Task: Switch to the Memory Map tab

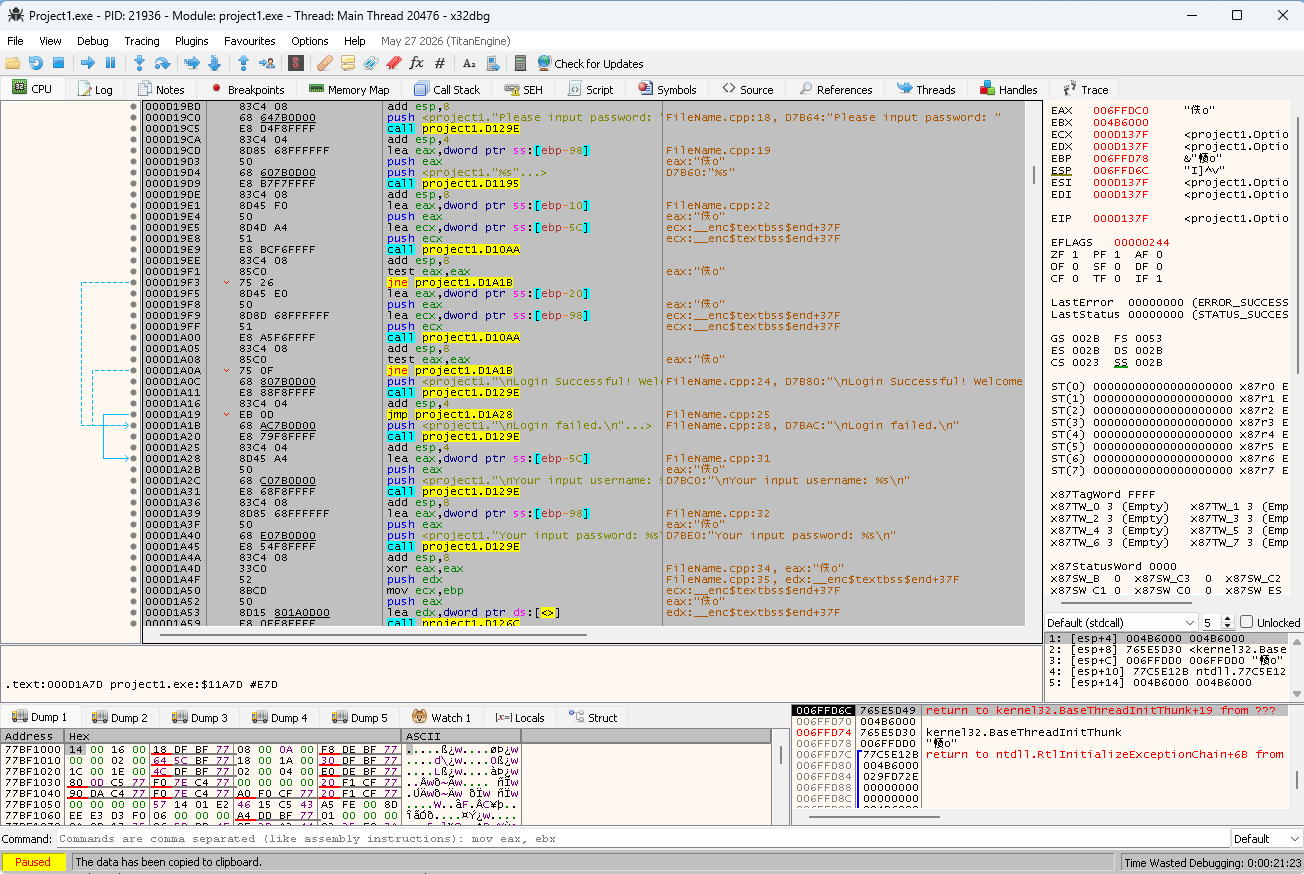Action: click(349, 89)
